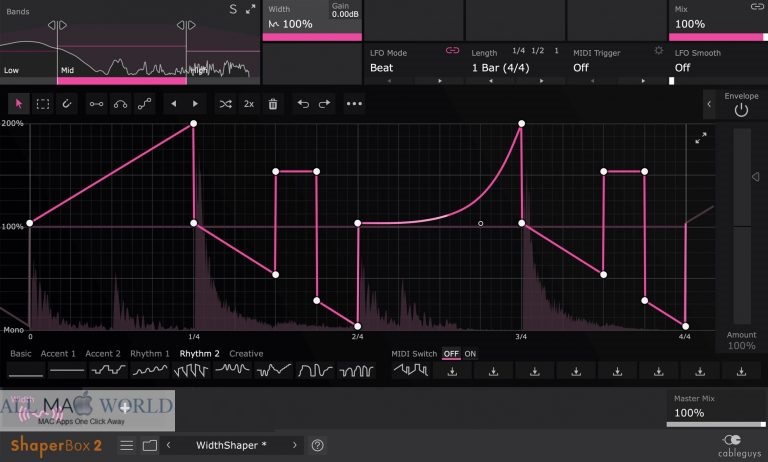Select the arc curve segment tool
Screen dimensions: 768x462
[120, 104]
